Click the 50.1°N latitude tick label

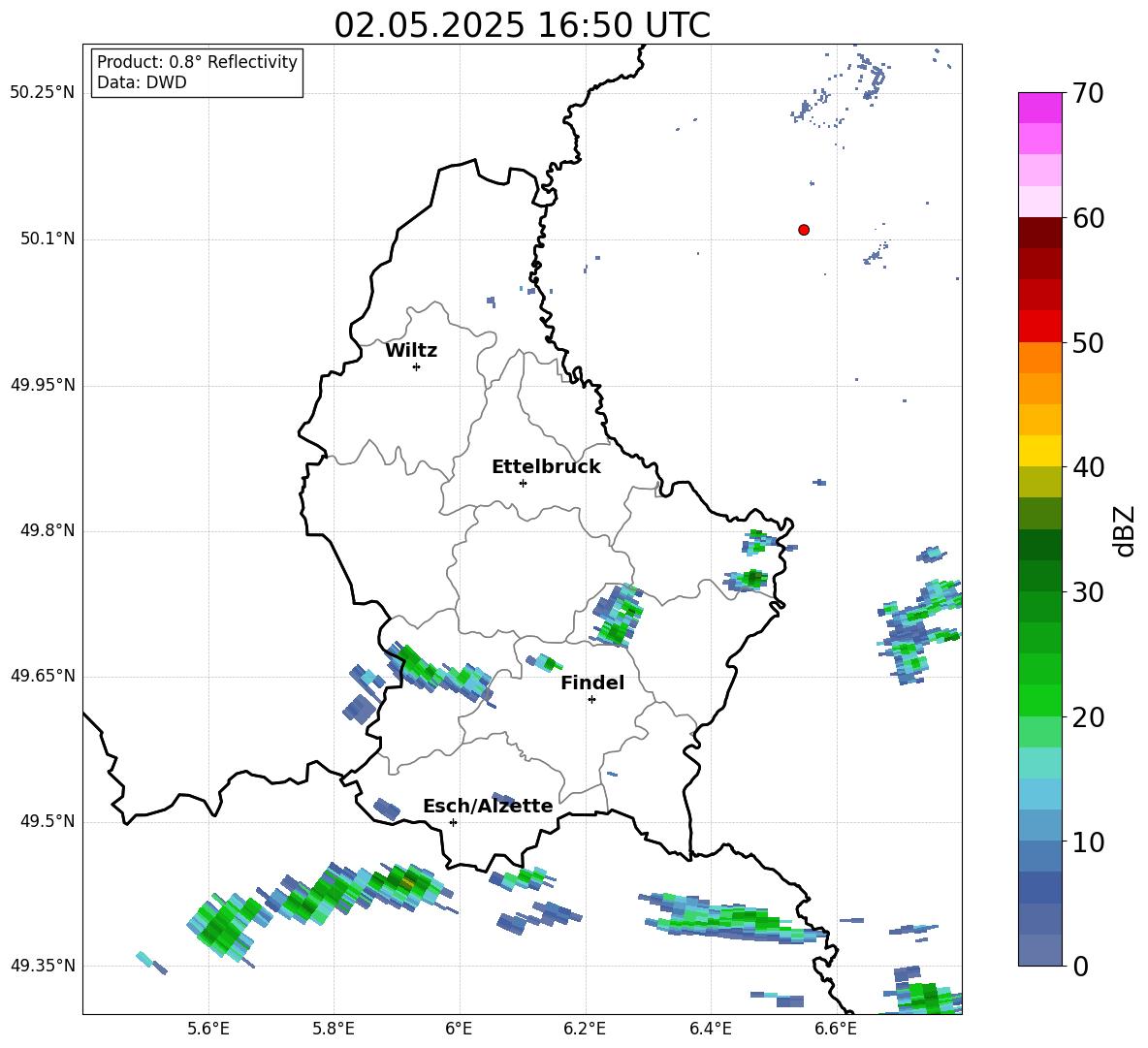point(48,238)
